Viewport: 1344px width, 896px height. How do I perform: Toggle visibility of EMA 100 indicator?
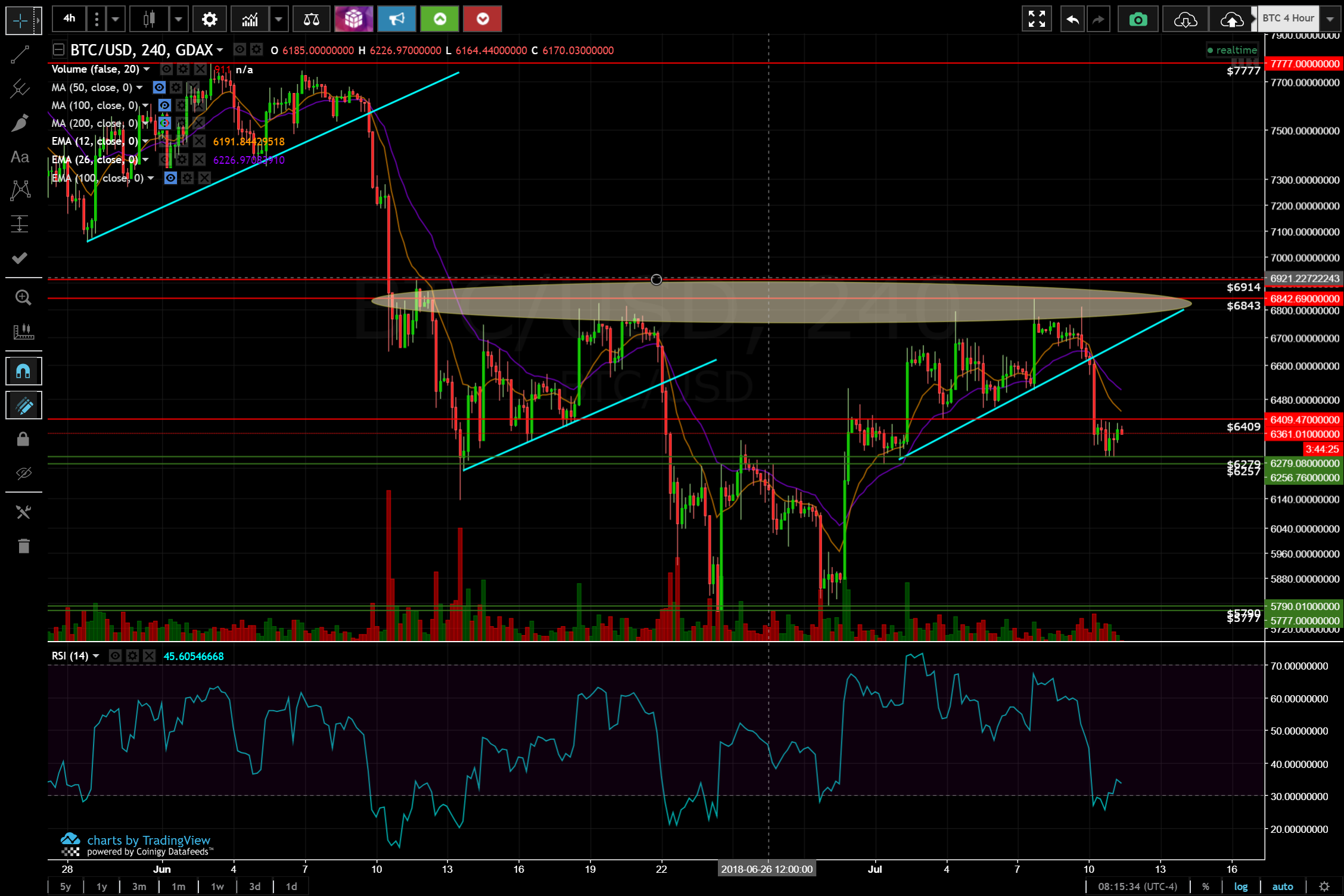(x=170, y=178)
